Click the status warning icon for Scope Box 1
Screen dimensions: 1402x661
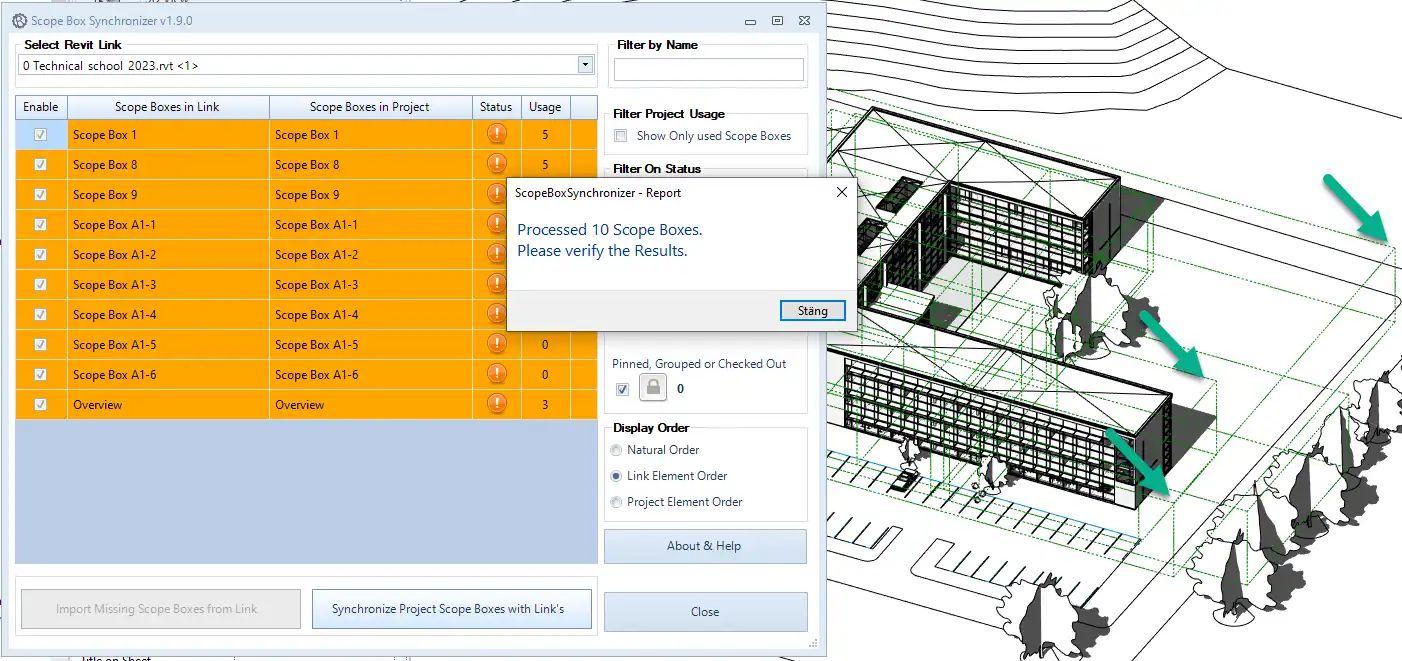(x=496, y=134)
